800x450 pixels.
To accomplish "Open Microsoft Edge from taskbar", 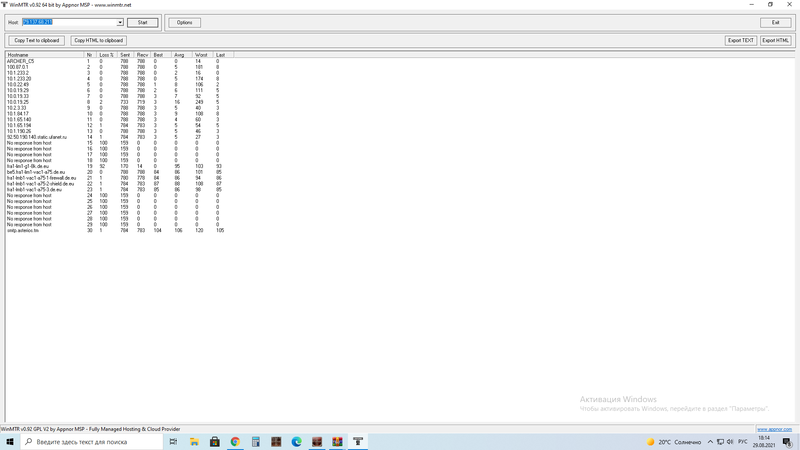I will click(296, 442).
